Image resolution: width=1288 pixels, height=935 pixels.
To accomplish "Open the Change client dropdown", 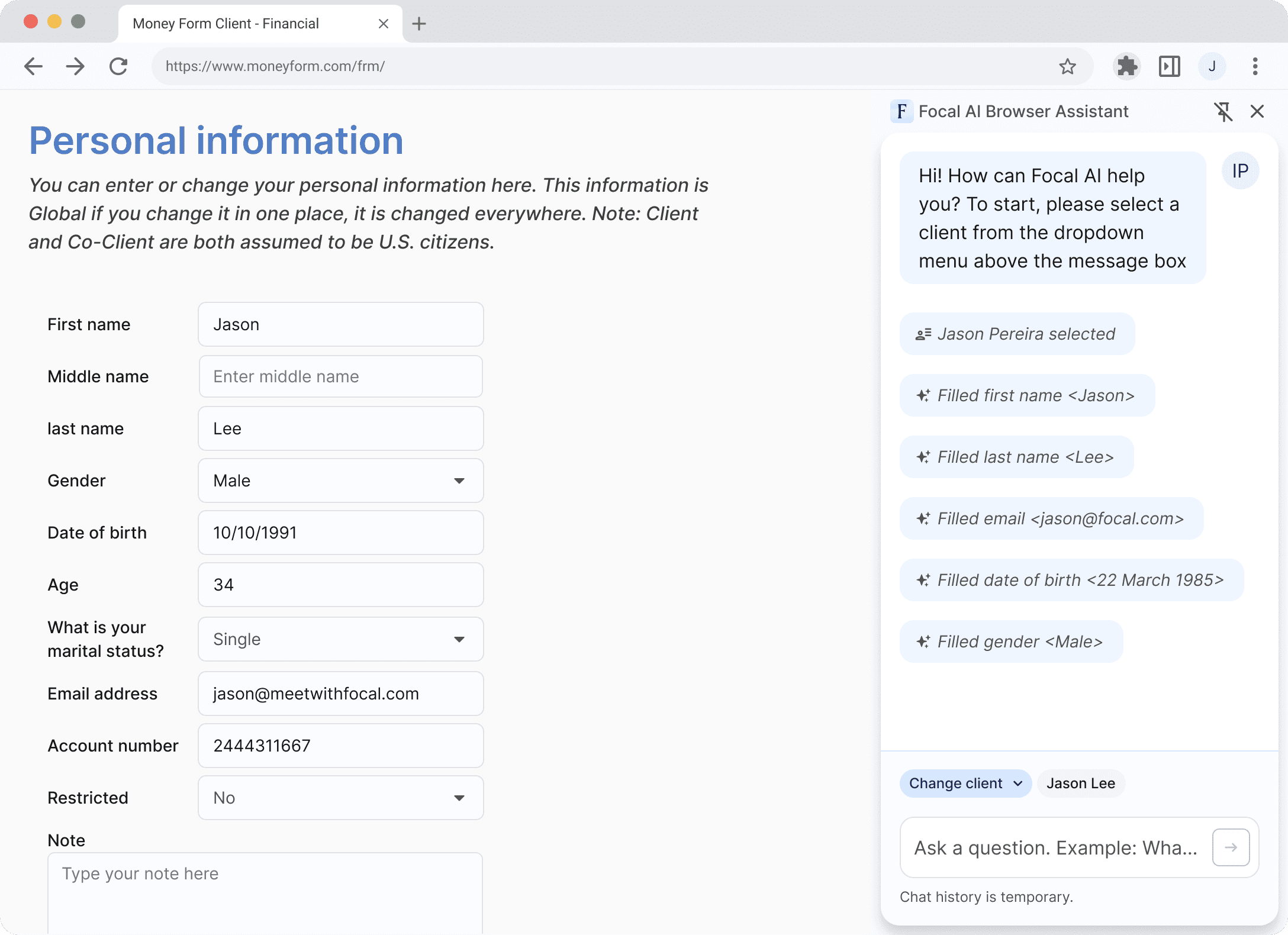I will pyautogui.click(x=965, y=784).
